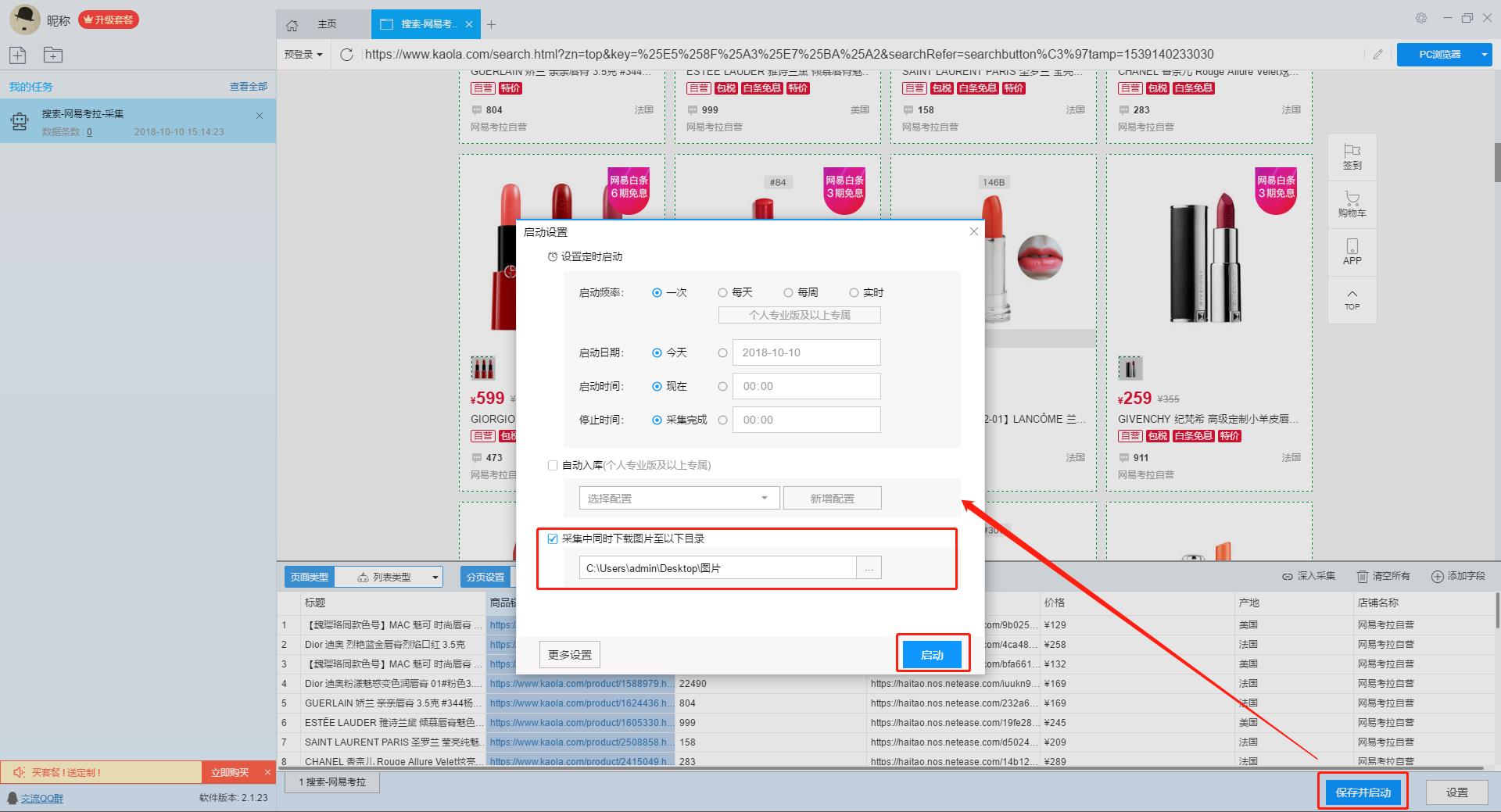Click 页面类型 label button
The height and width of the screenshot is (812, 1501).
pos(310,577)
